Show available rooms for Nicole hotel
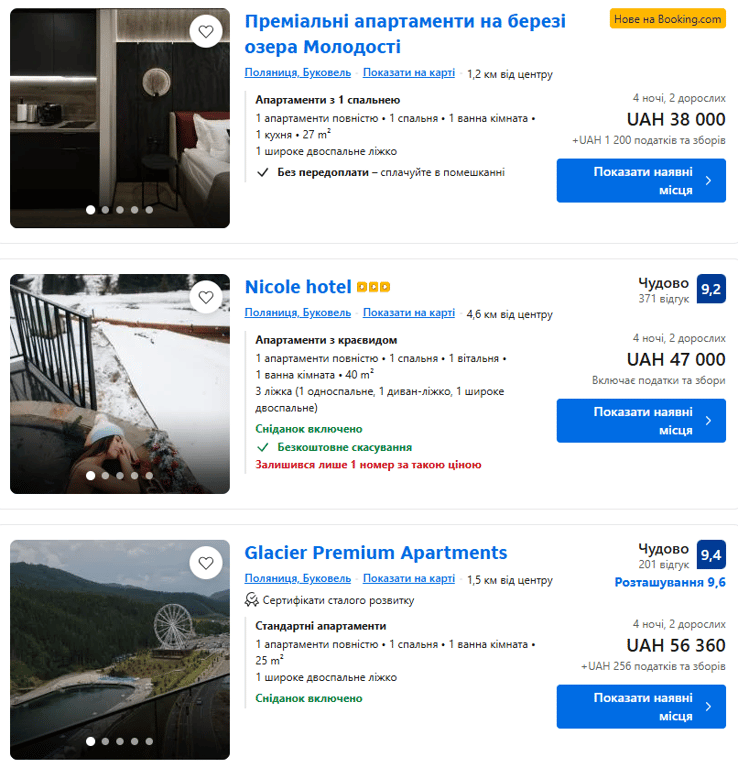738x768 pixels. (x=641, y=421)
